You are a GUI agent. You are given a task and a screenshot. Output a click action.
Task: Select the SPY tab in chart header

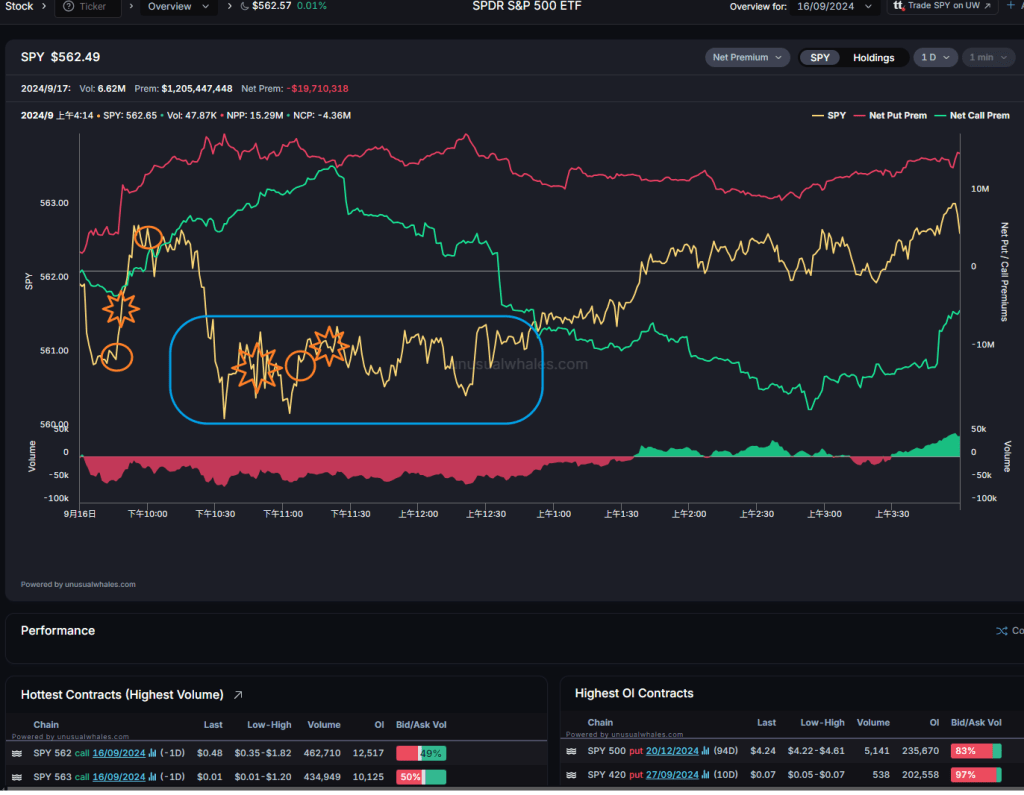[820, 57]
